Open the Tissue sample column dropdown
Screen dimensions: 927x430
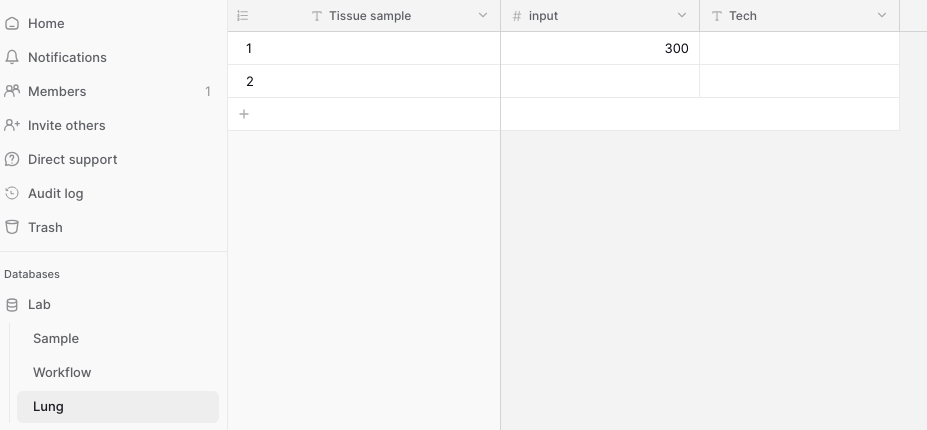[x=482, y=15]
